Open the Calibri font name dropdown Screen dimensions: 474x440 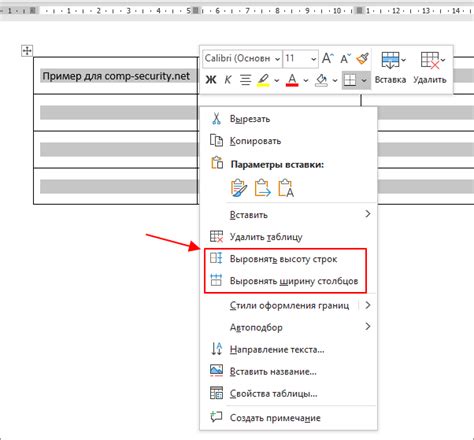(242, 59)
